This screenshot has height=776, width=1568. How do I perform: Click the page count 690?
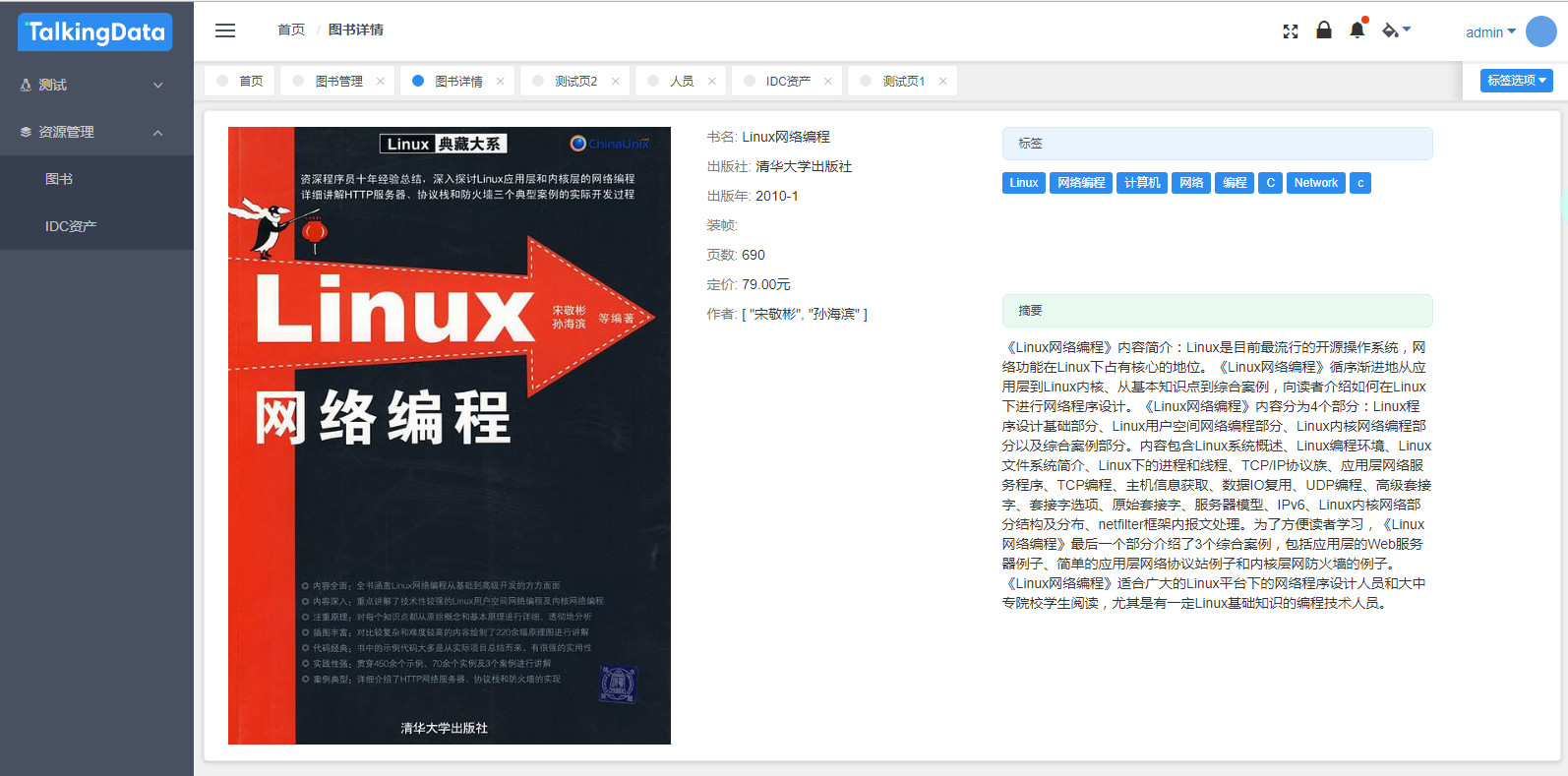754,255
